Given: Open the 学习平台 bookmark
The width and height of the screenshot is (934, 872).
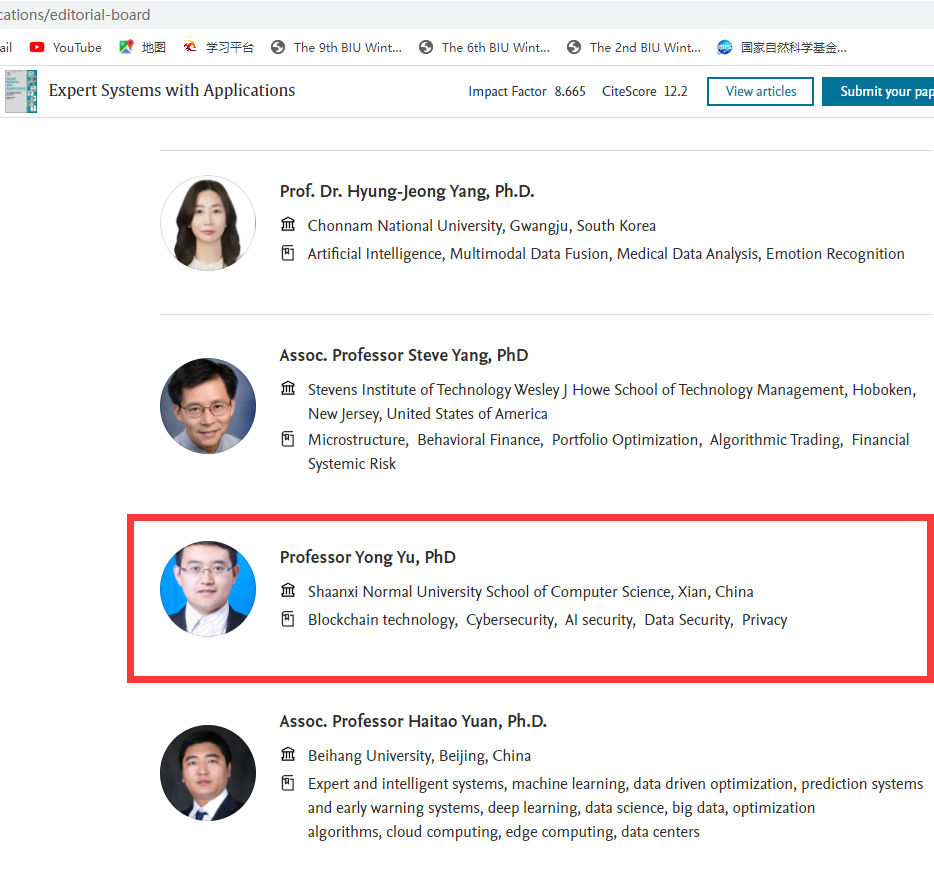Looking at the screenshot, I should coord(219,47).
